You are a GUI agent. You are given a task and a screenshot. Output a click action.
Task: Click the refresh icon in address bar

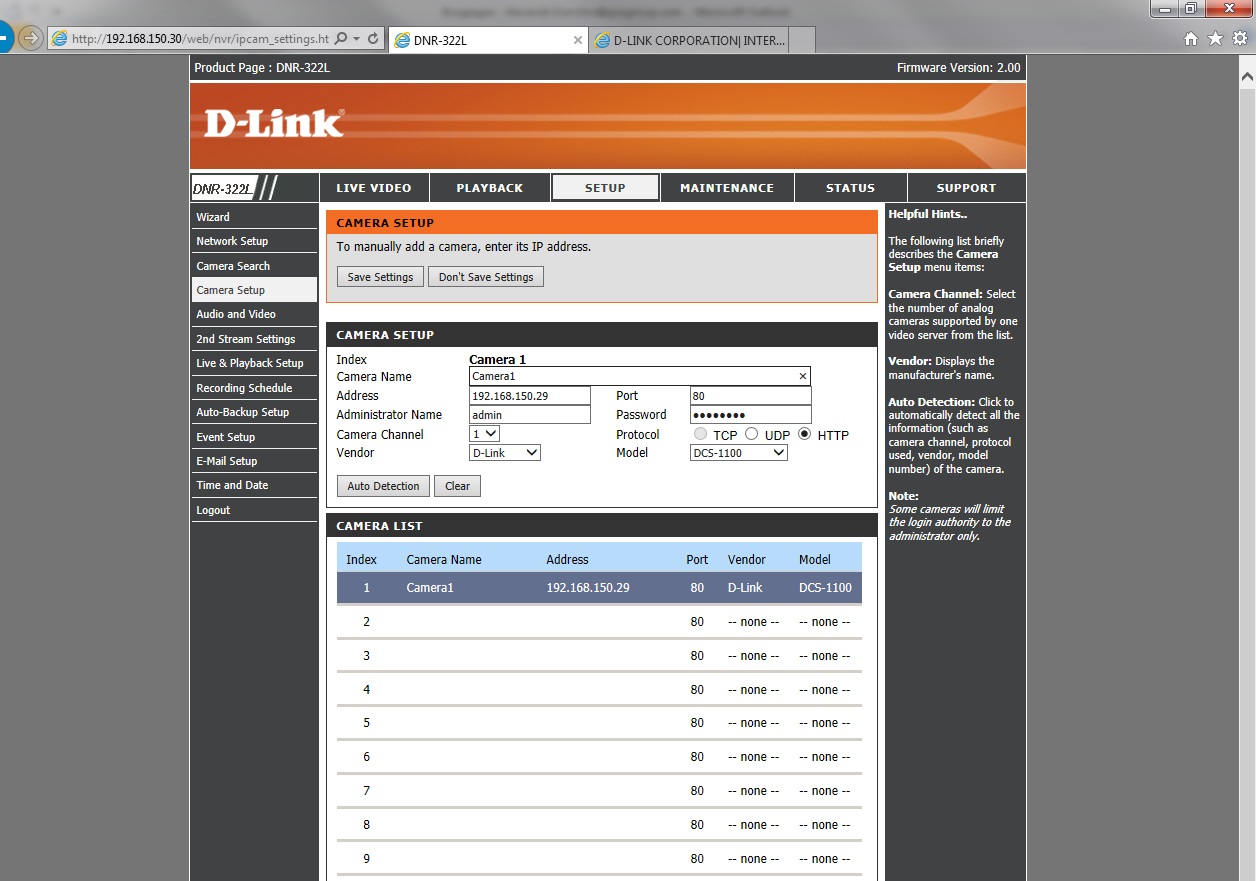(373, 39)
